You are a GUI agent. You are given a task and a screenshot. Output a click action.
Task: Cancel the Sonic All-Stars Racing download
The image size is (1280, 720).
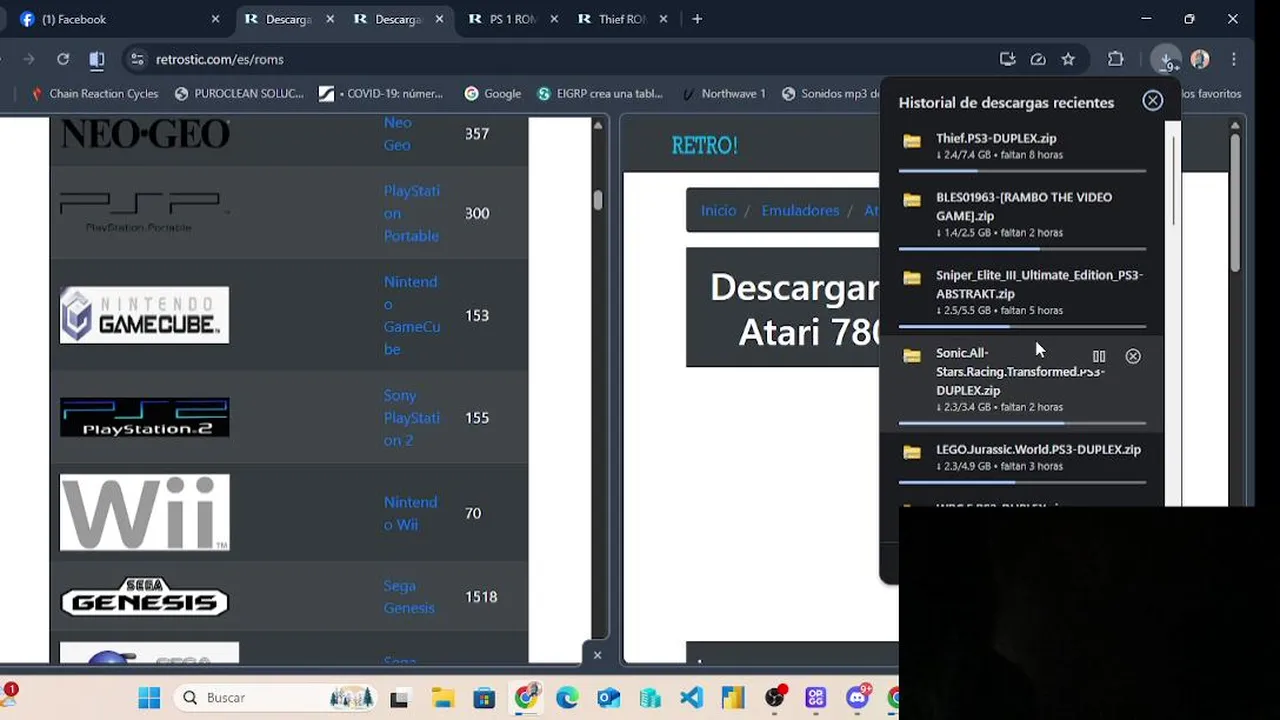[x=1133, y=356]
